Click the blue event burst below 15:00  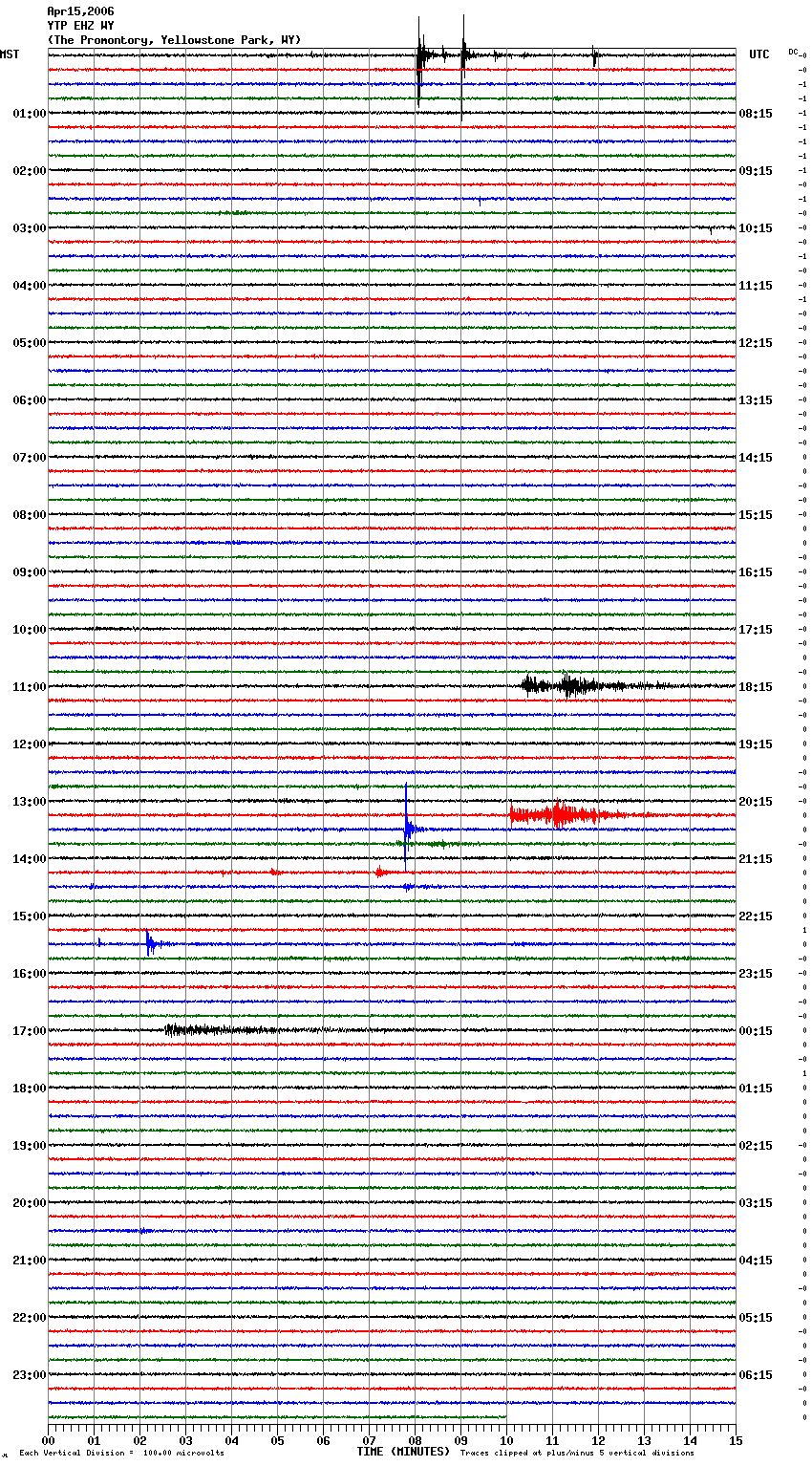[151, 944]
